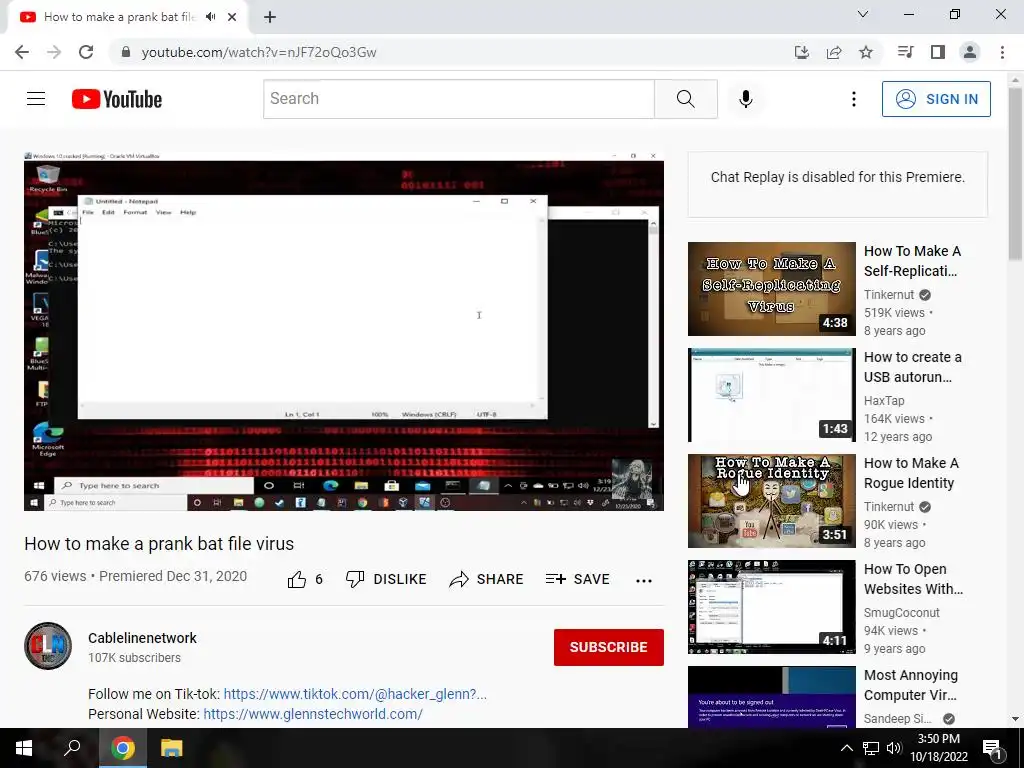The width and height of the screenshot is (1024, 768).
Task: Open 'How To Make A Self-Replicati...' title
Action: pyautogui.click(x=912, y=261)
